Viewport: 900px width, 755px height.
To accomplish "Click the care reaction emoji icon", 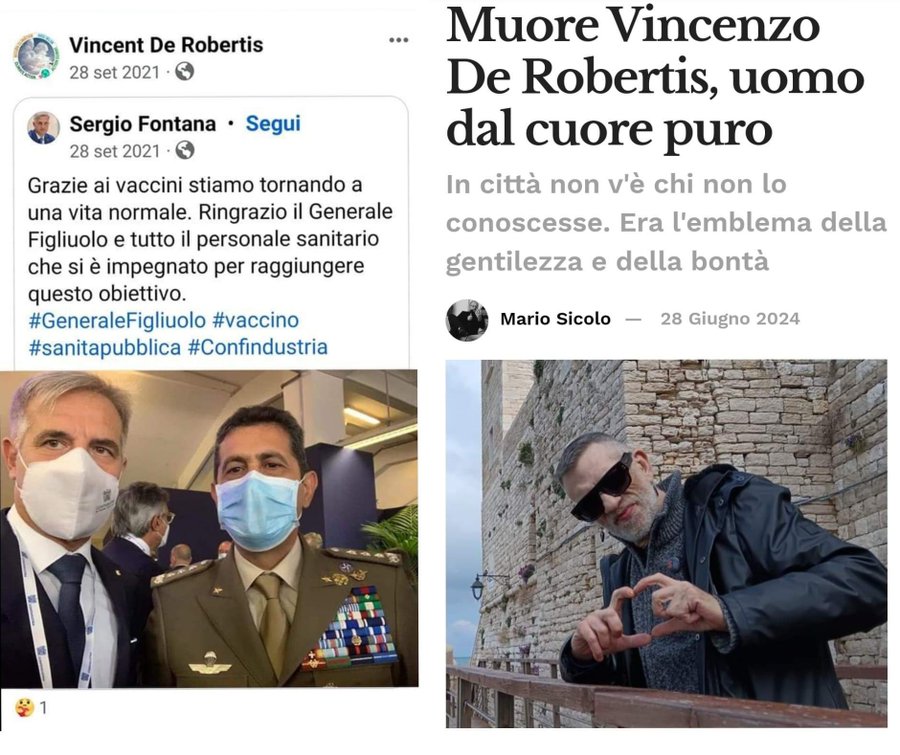I will tap(25, 707).
